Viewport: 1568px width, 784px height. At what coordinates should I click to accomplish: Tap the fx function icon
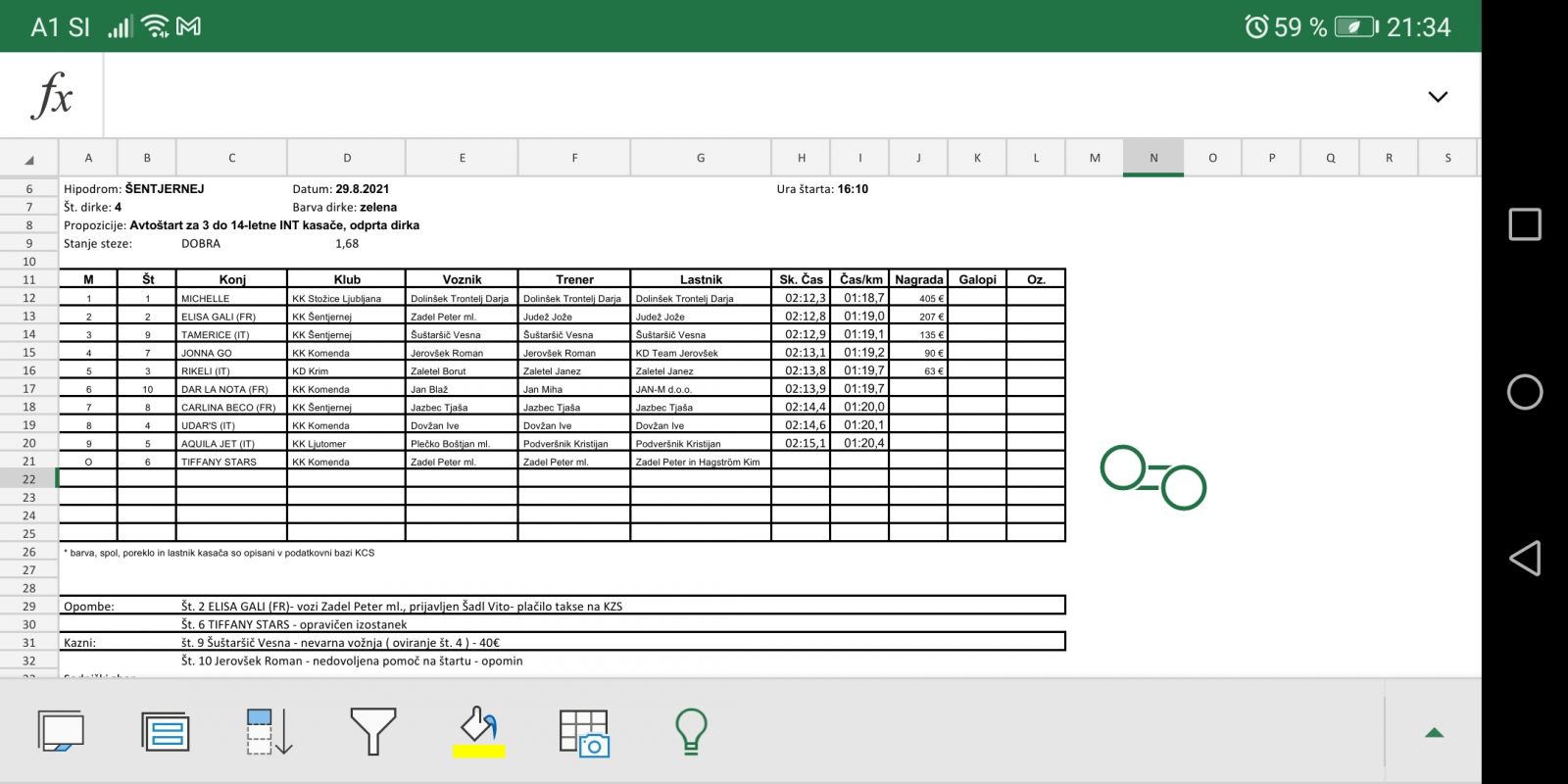coord(52,96)
